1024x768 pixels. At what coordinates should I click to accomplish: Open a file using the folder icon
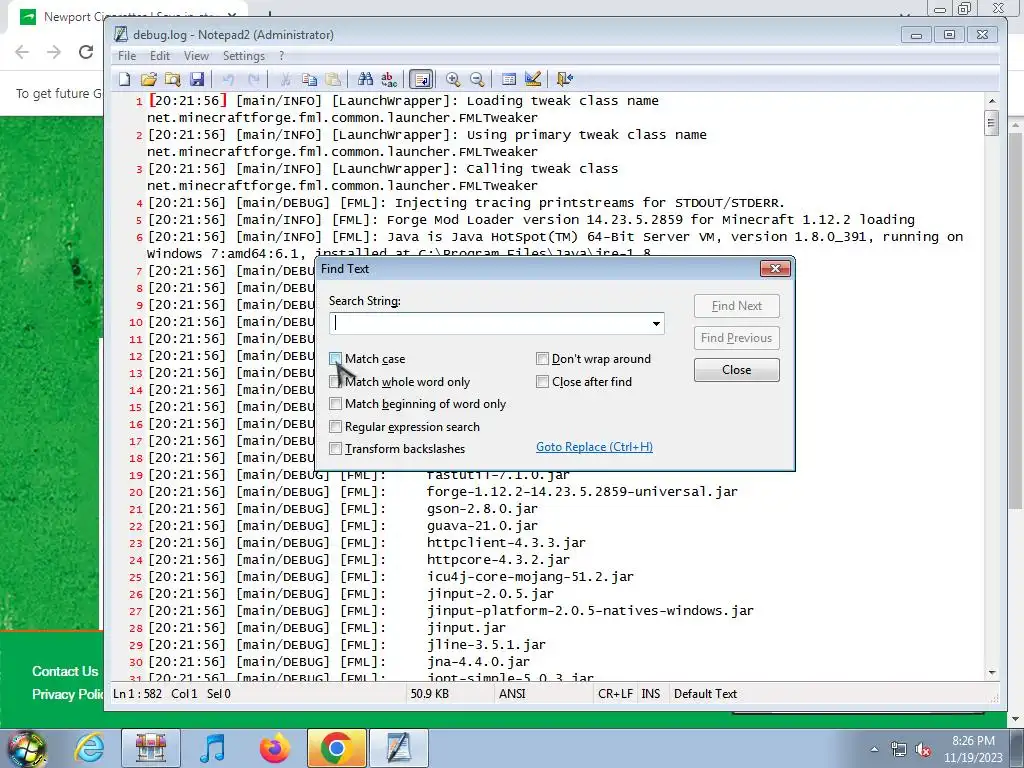(x=149, y=79)
